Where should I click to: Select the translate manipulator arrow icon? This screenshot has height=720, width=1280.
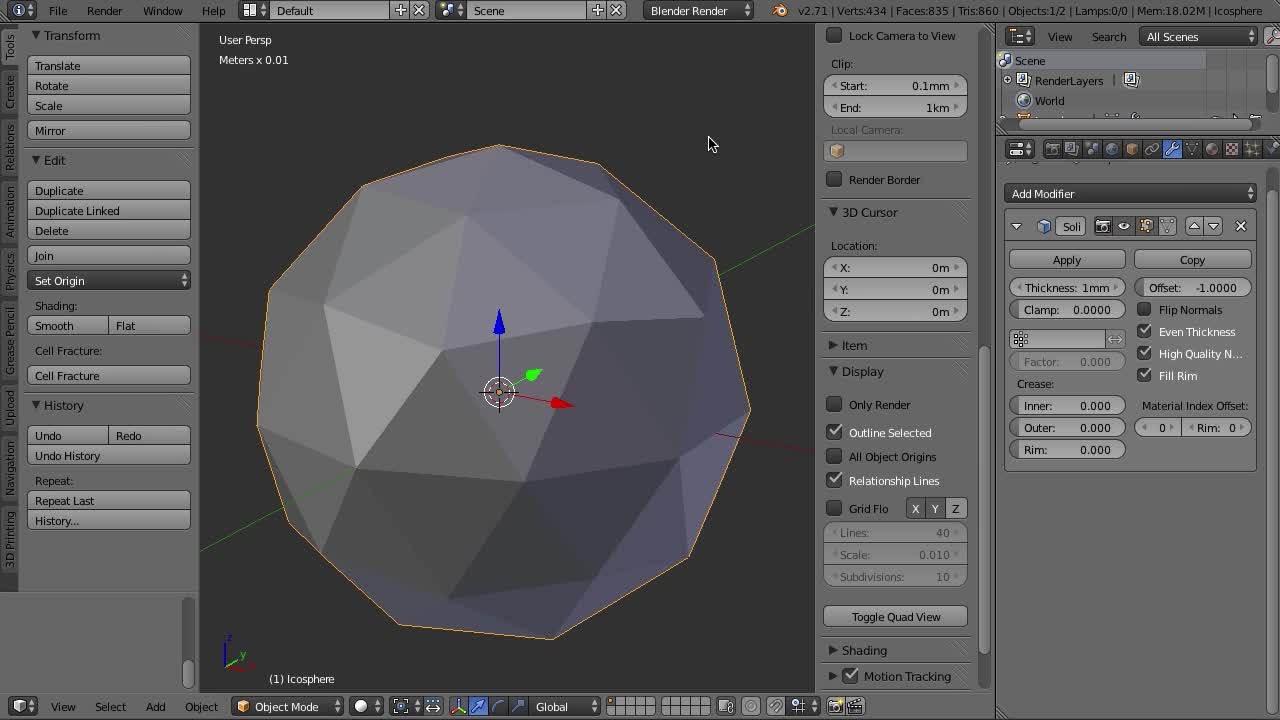pos(476,707)
